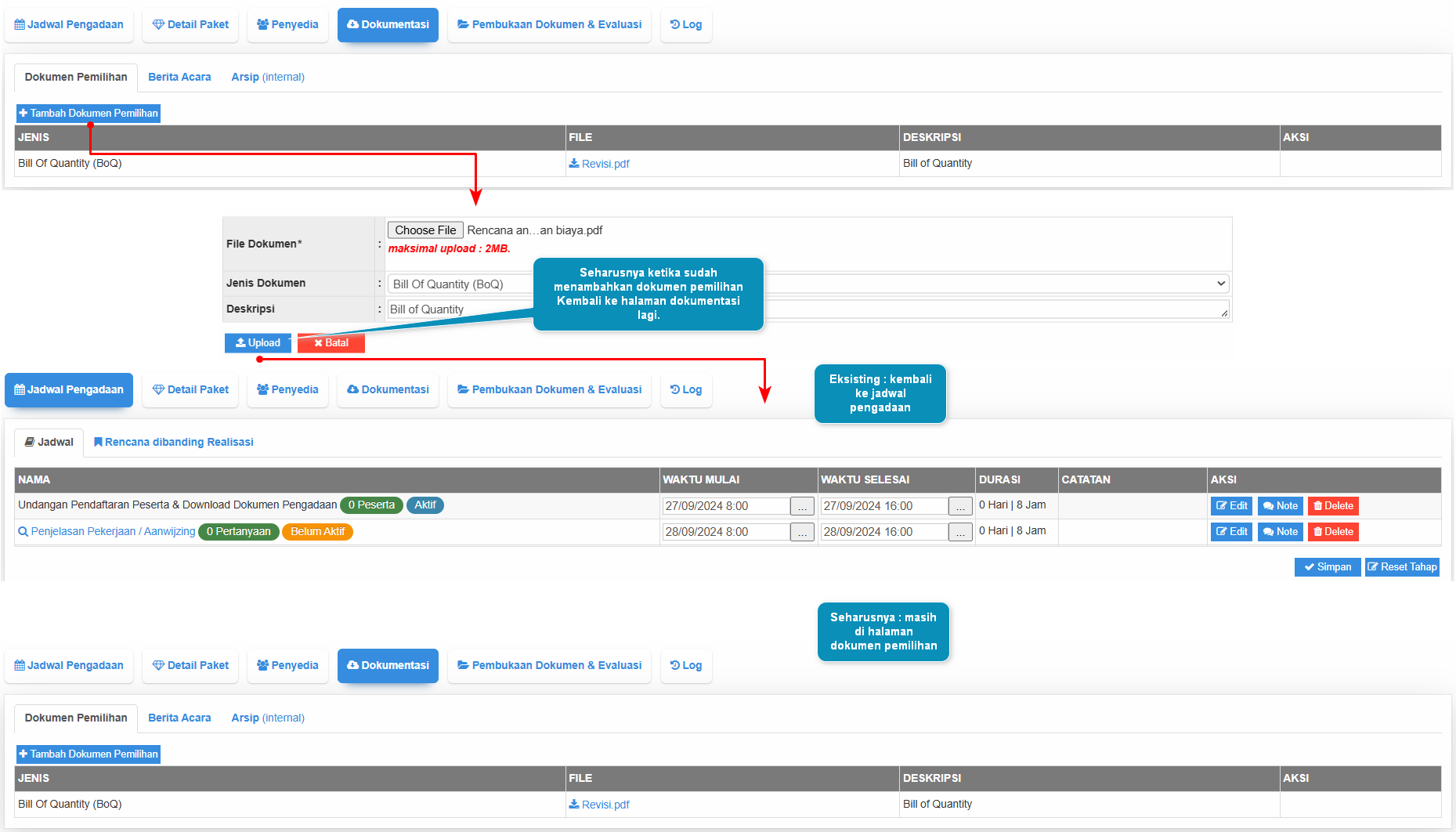
Task: Click the Deskripsi text field
Action: 808,309
